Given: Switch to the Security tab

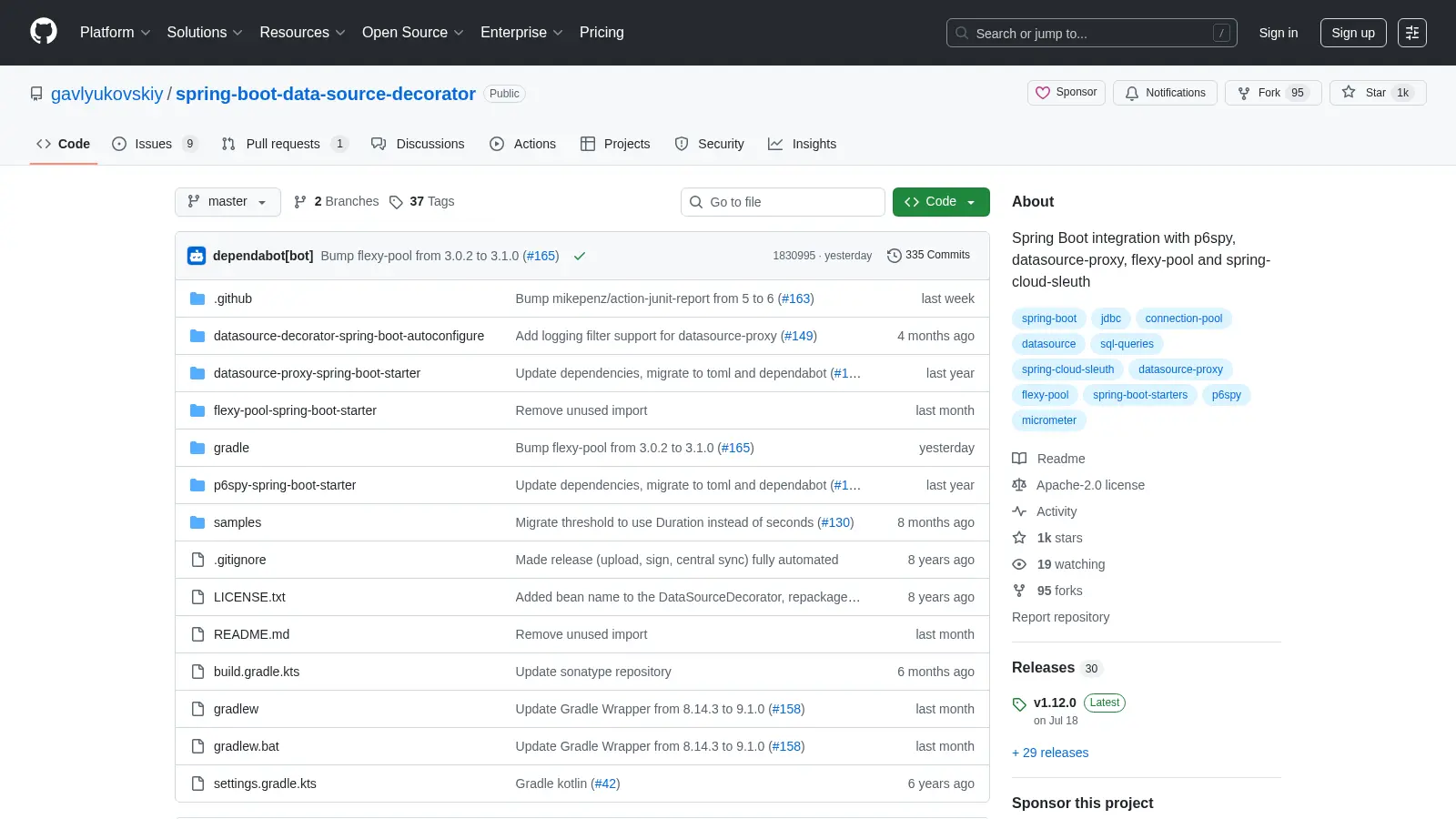Looking at the screenshot, I should pos(709,144).
